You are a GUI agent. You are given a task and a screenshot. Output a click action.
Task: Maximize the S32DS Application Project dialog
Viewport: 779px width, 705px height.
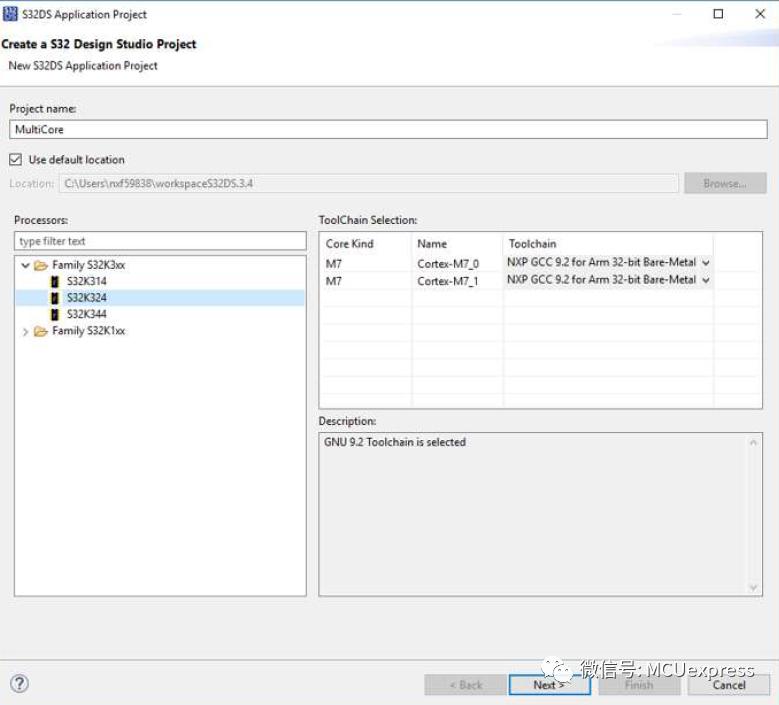click(718, 14)
